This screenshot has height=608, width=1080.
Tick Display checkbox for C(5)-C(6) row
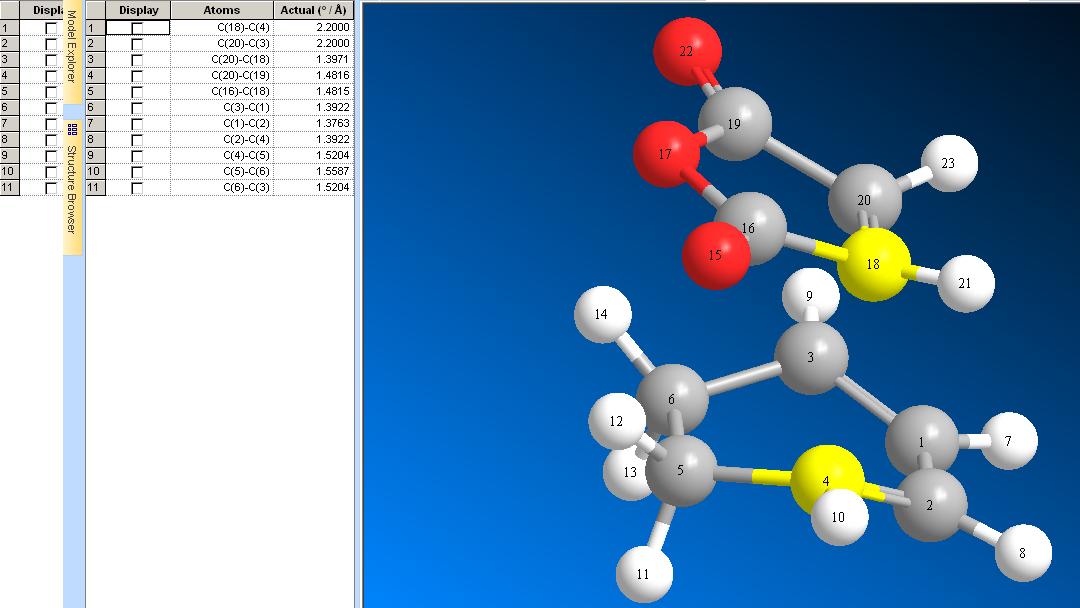coord(137,172)
